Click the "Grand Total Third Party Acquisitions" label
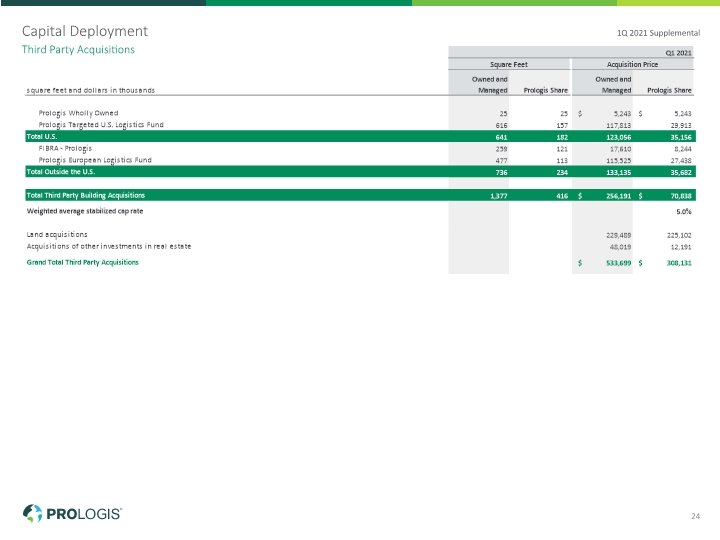This screenshot has height=540, width=720. [83, 262]
